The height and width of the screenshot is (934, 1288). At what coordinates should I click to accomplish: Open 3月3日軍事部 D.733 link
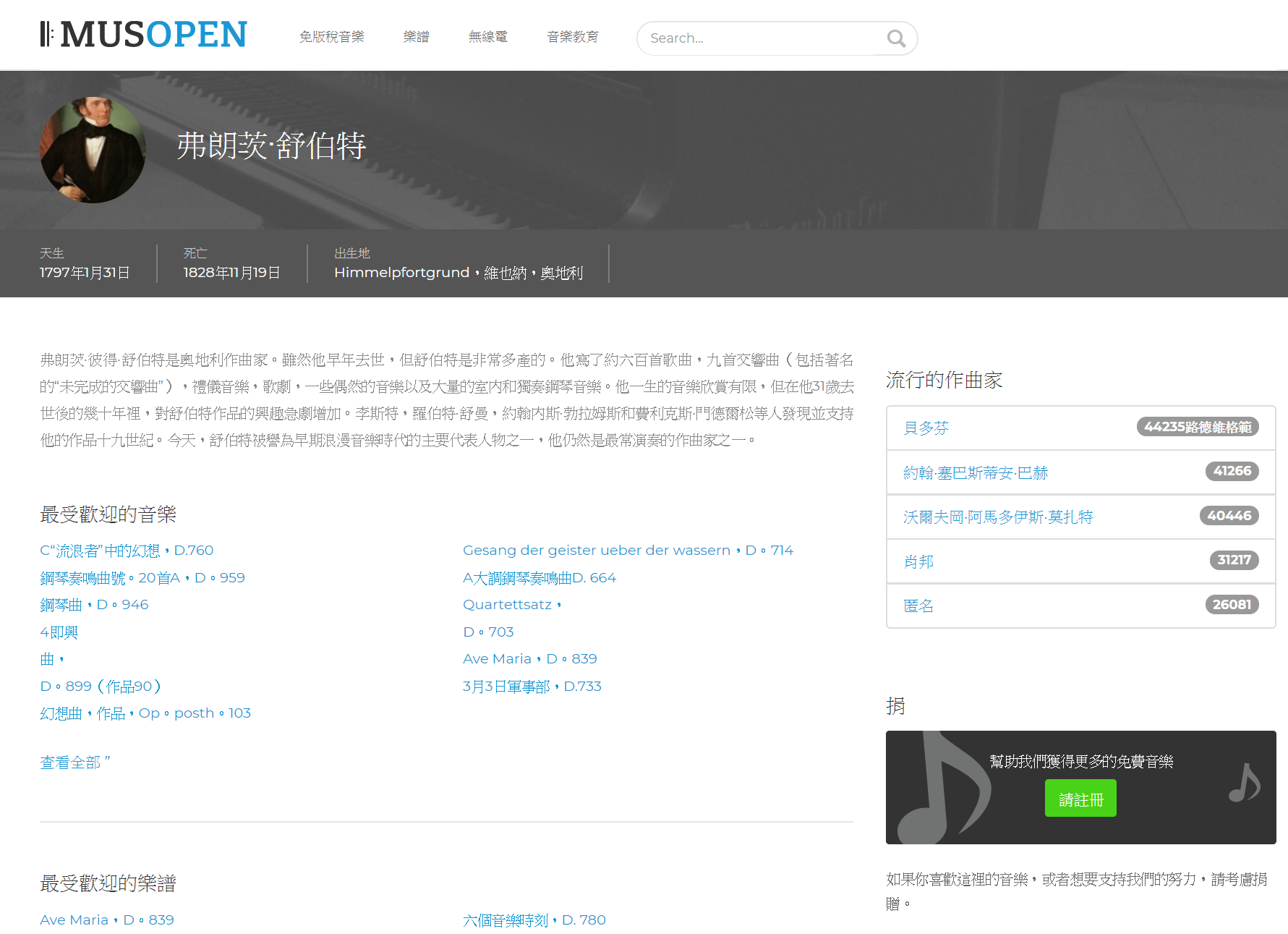point(532,686)
